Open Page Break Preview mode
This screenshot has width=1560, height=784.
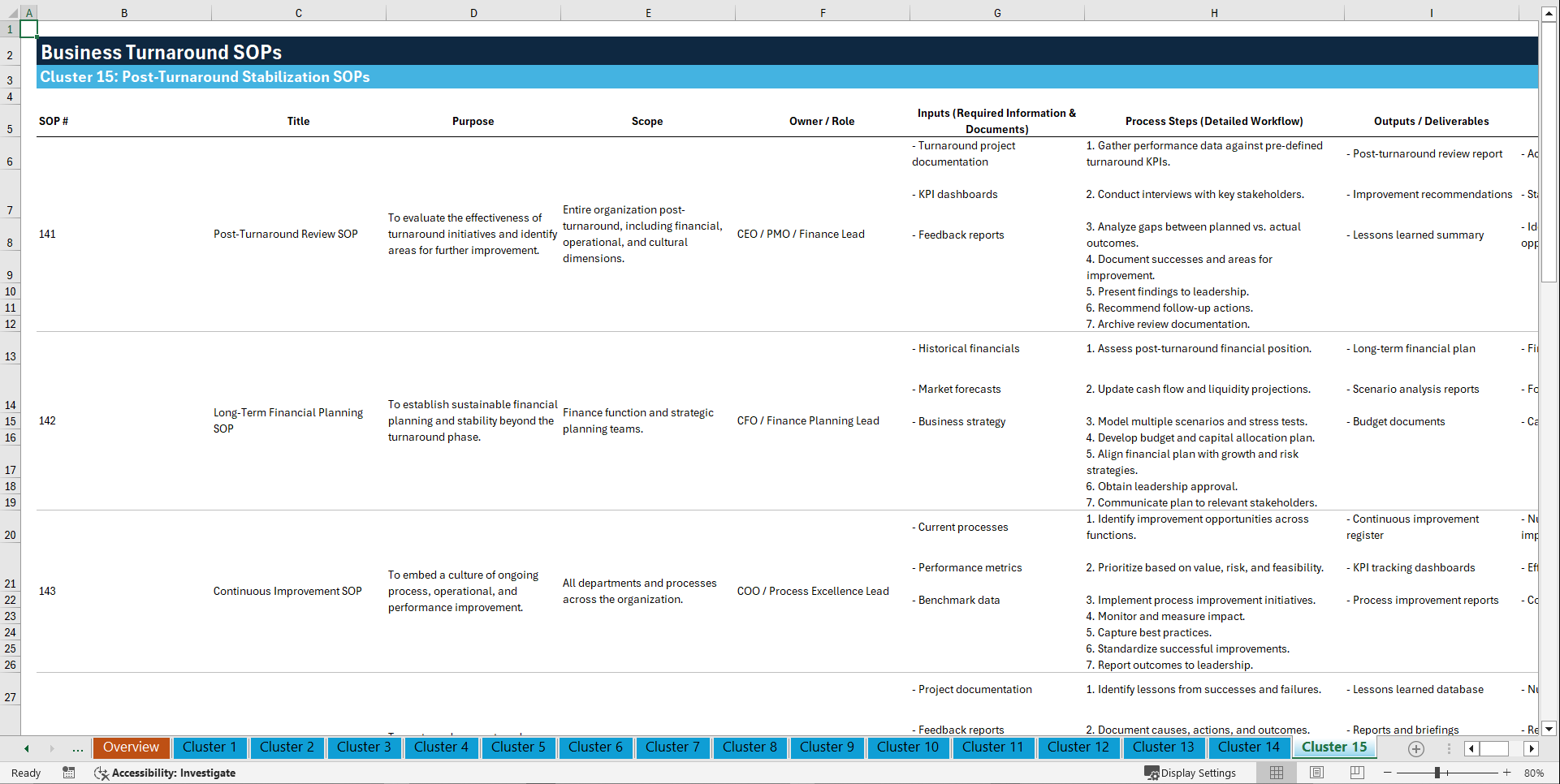pos(1357,773)
